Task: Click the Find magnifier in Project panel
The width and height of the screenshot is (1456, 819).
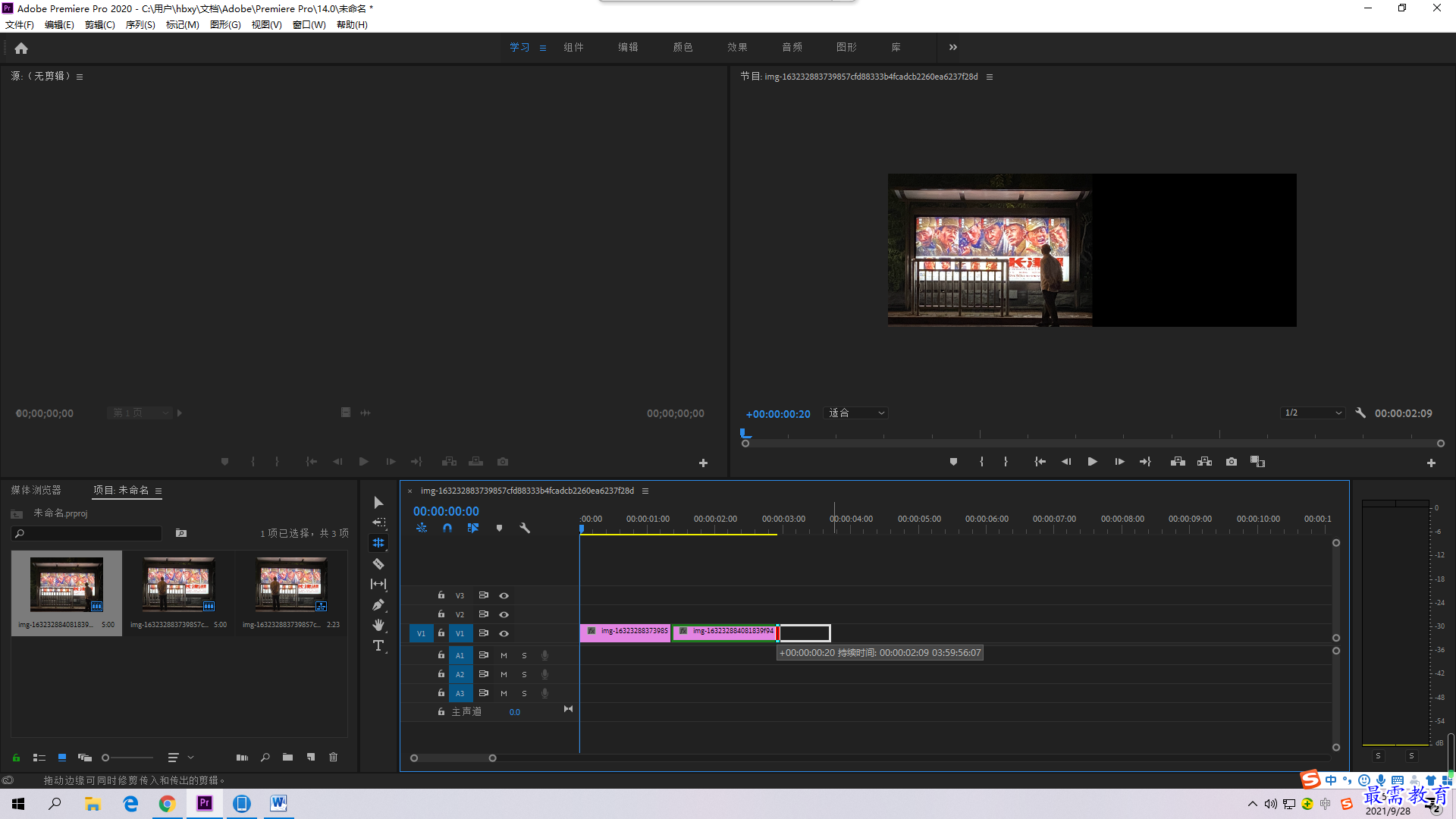Action: point(265,757)
